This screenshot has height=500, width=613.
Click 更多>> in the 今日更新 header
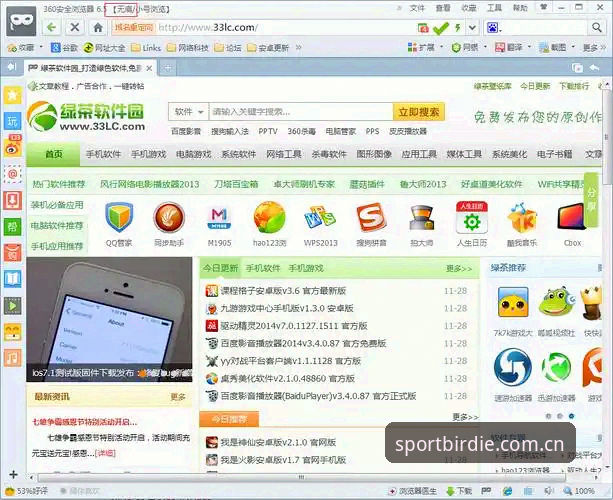[459, 268]
